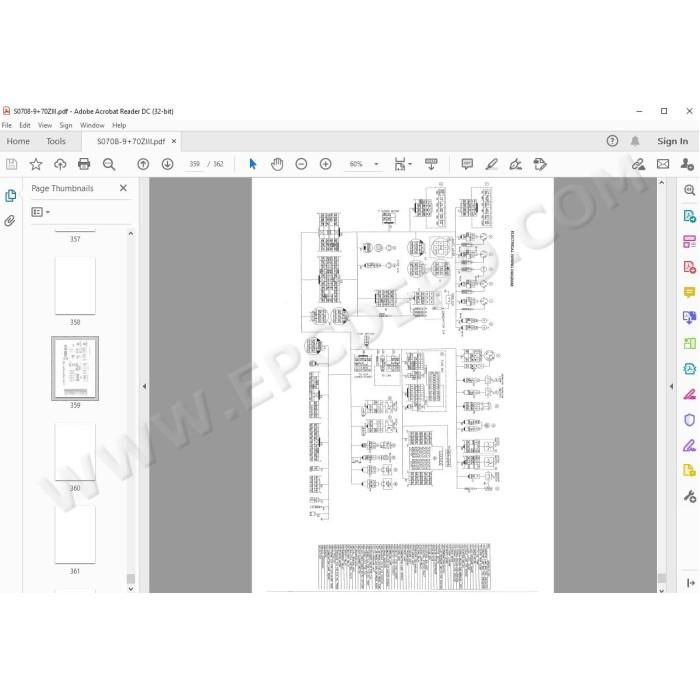Open notifications bell
Viewport: 700px width, 700px height.
point(635,141)
